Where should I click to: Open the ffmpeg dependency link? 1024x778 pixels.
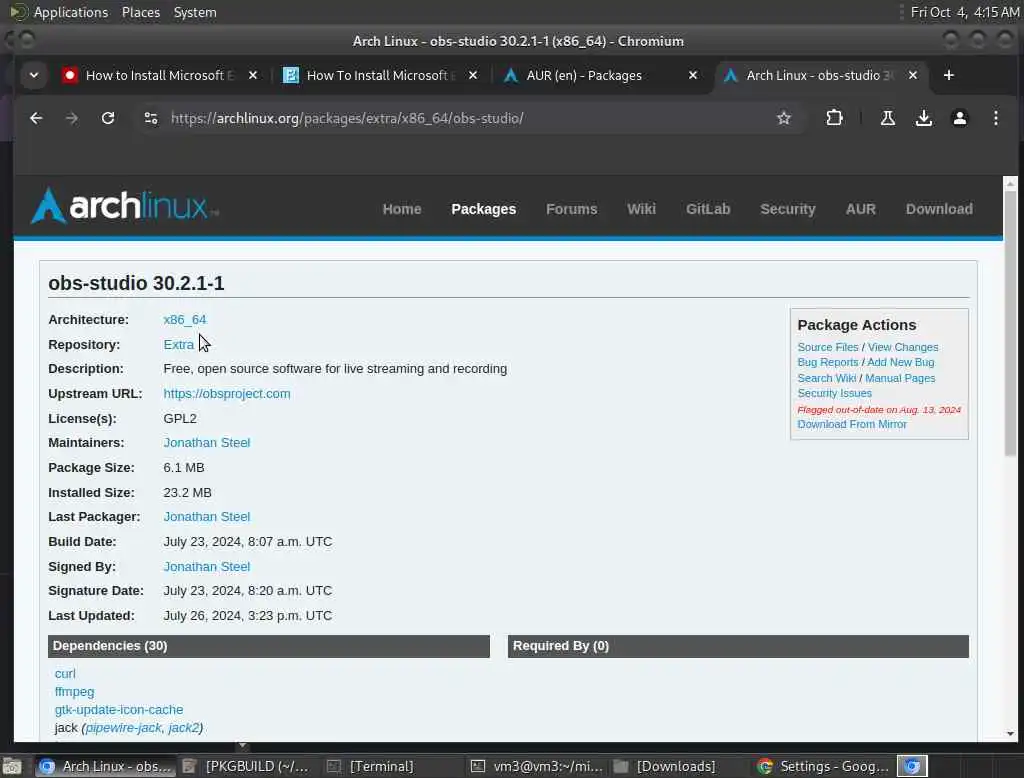pos(74,691)
